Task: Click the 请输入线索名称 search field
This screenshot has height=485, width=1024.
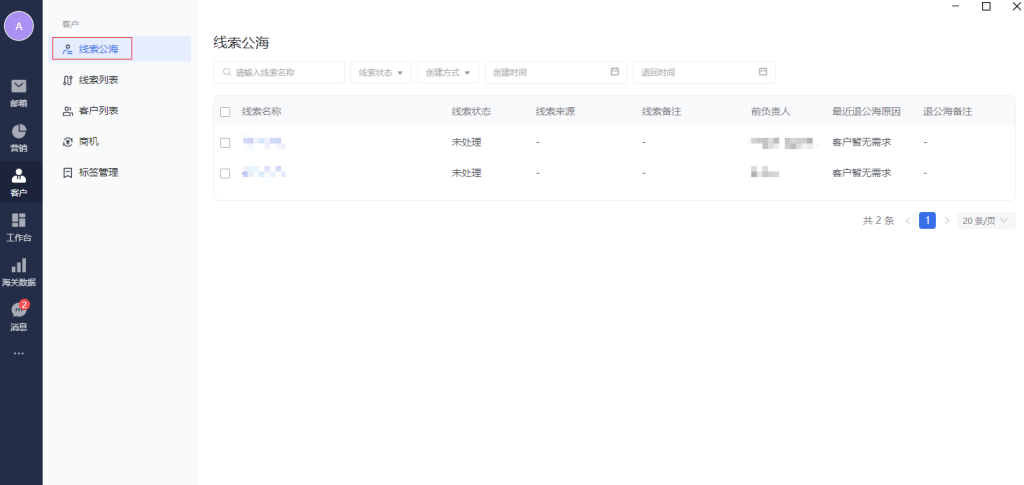Action: click(280, 73)
